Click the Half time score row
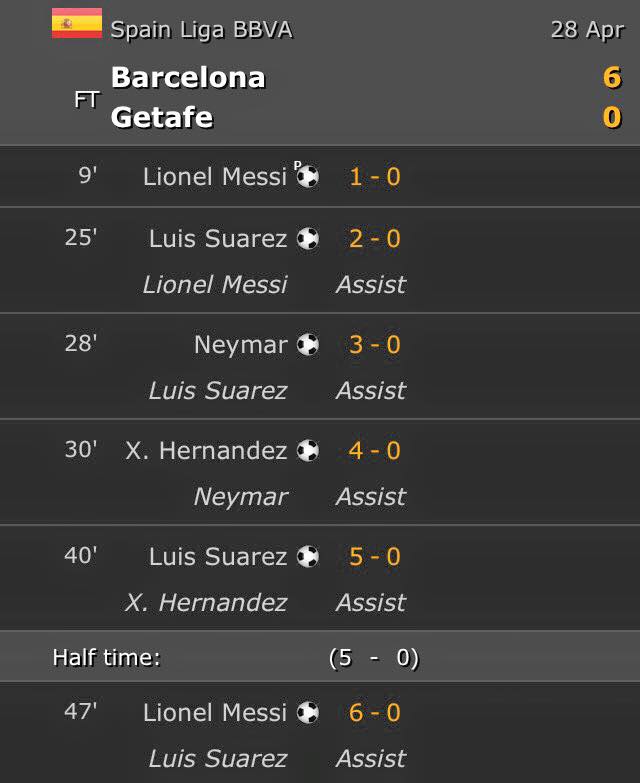Image resolution: width=640 pixels, height=783 pixels. (x=320, y=657)
